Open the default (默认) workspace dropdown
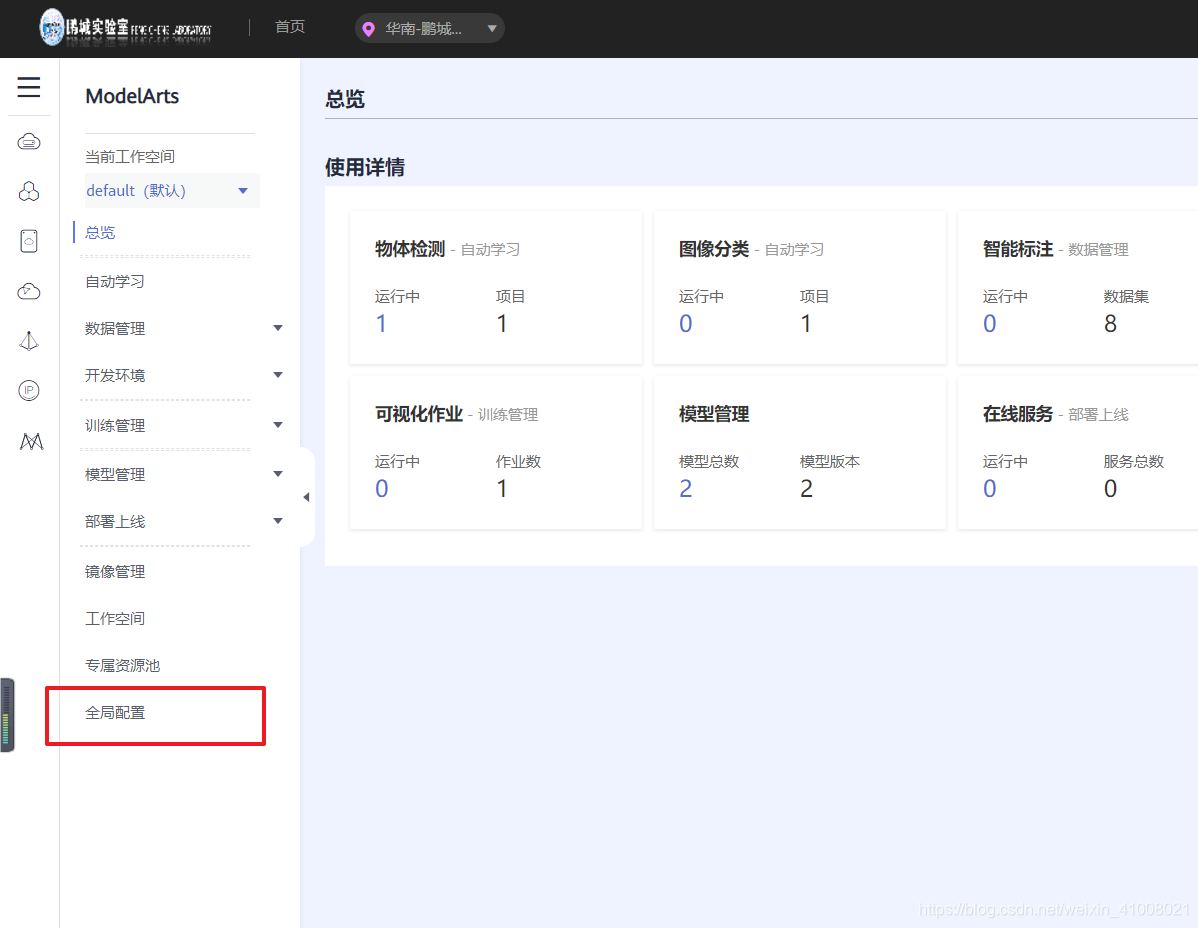 172,191
